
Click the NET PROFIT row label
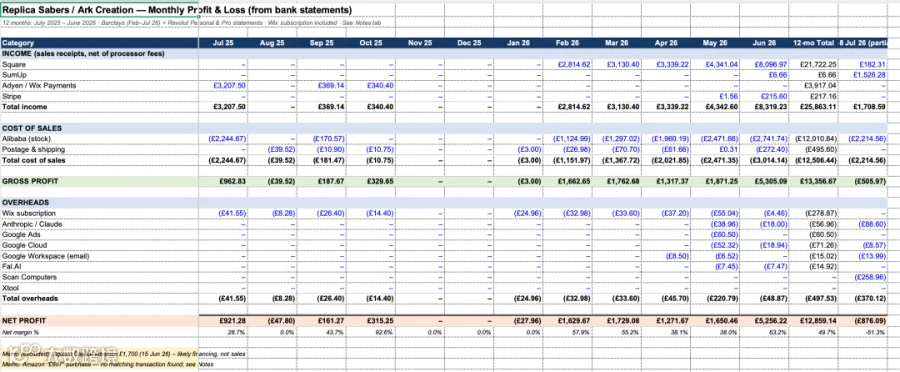coord(24,320)
